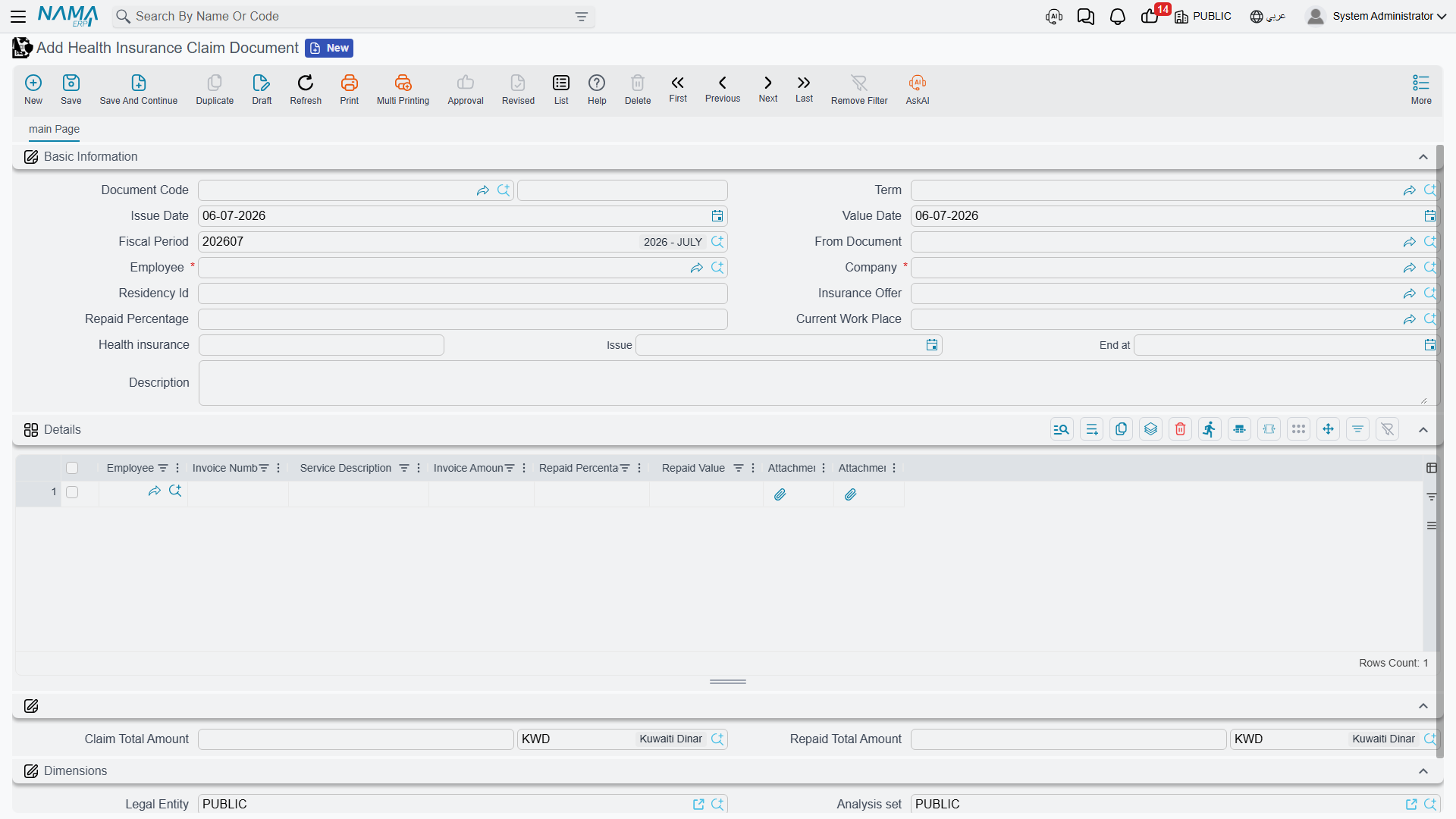Screen dimensions: 1456x819
Task: Click the Claim Total Amount field
Action: click(x=356, y=739)
